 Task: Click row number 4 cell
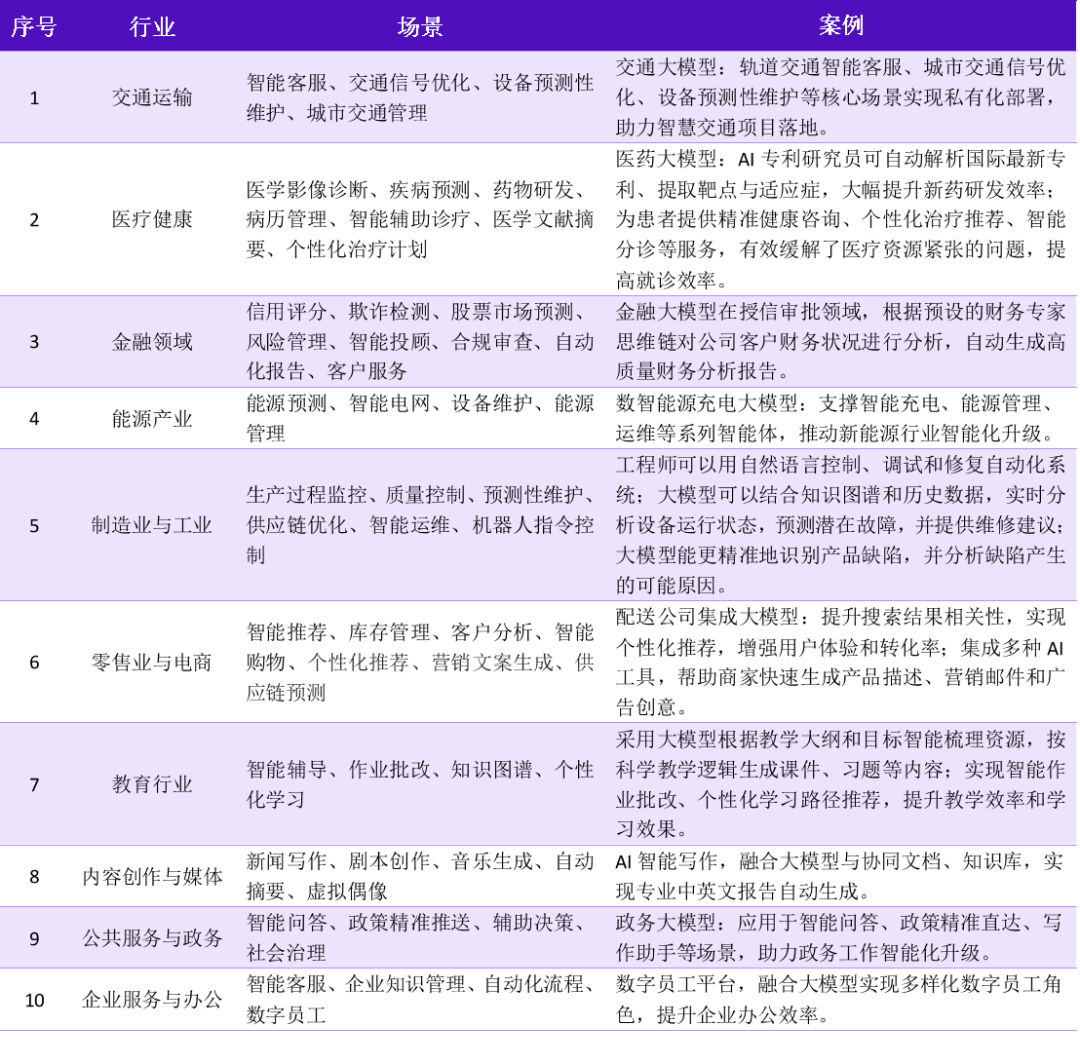[34, 419]
